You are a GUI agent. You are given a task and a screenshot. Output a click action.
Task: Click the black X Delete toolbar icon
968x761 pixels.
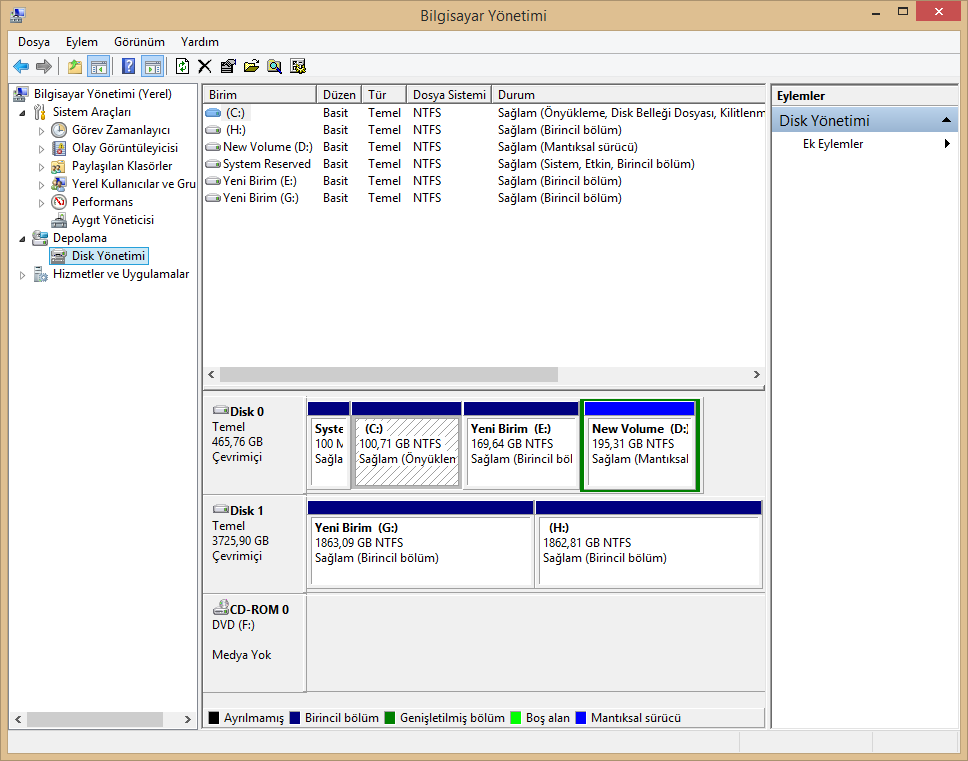tap(204, 66)
